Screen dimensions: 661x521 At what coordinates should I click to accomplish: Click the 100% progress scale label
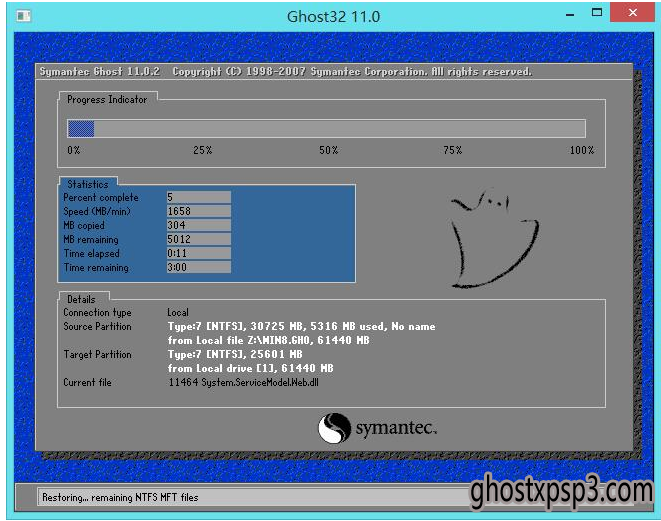pos(582,150)
